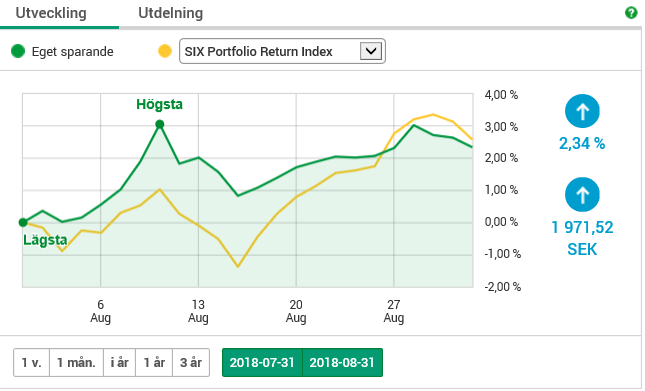Click the 2,34 % return value
645x391 pixels.
click(582, 143)
